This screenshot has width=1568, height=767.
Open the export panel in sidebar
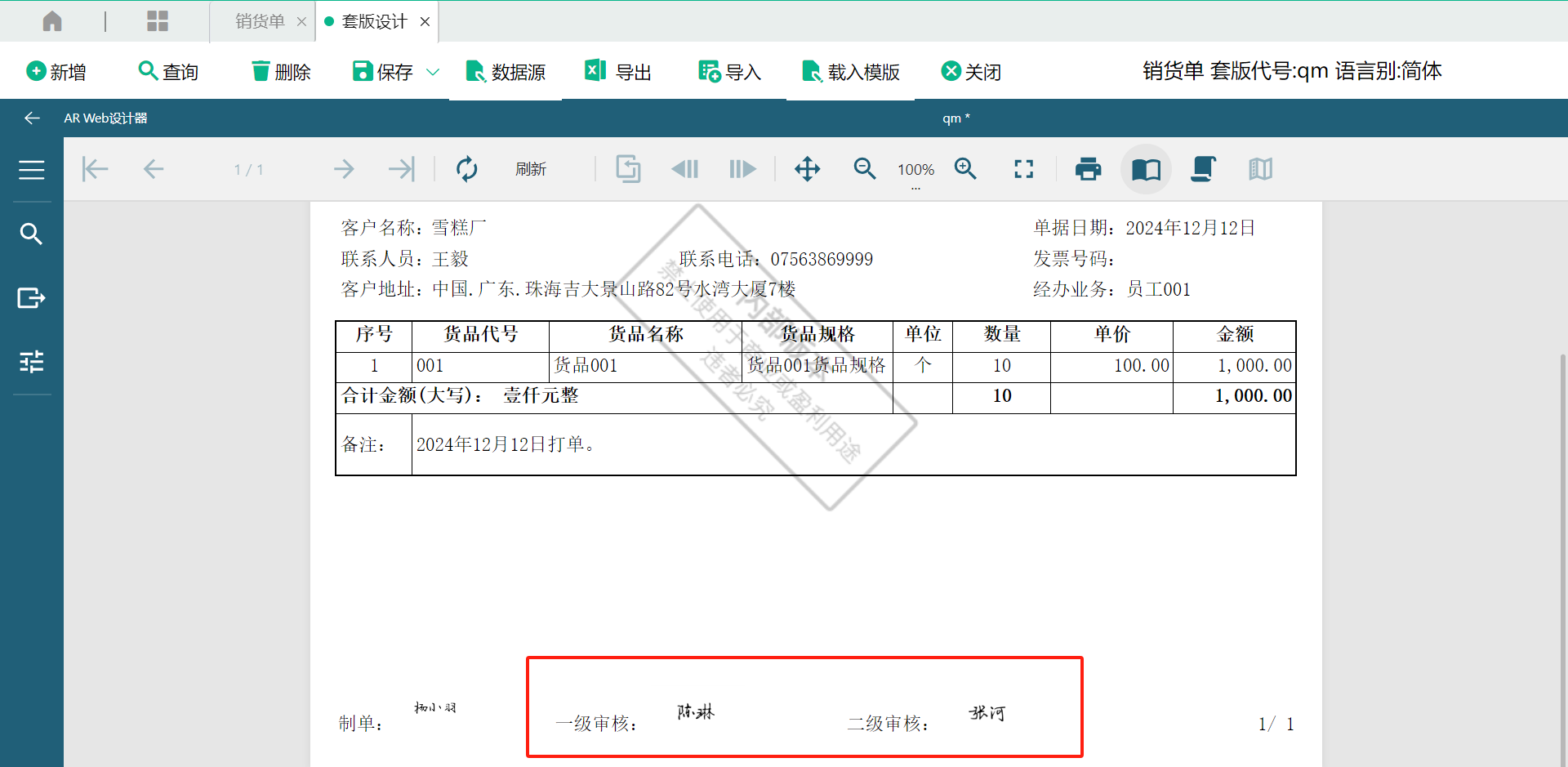pos(32,298)
